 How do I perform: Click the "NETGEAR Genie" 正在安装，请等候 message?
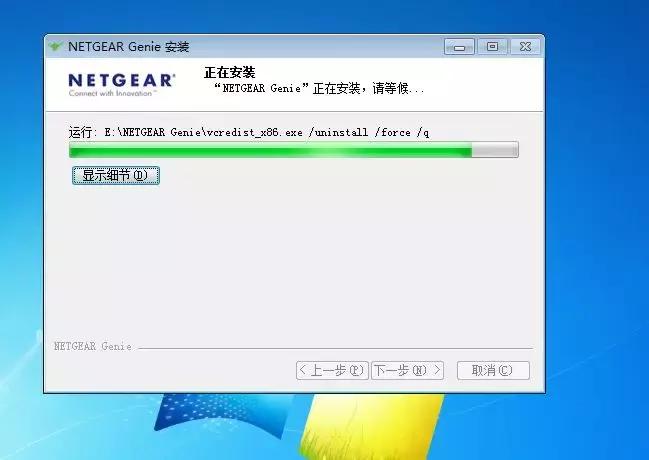[318, 88]
